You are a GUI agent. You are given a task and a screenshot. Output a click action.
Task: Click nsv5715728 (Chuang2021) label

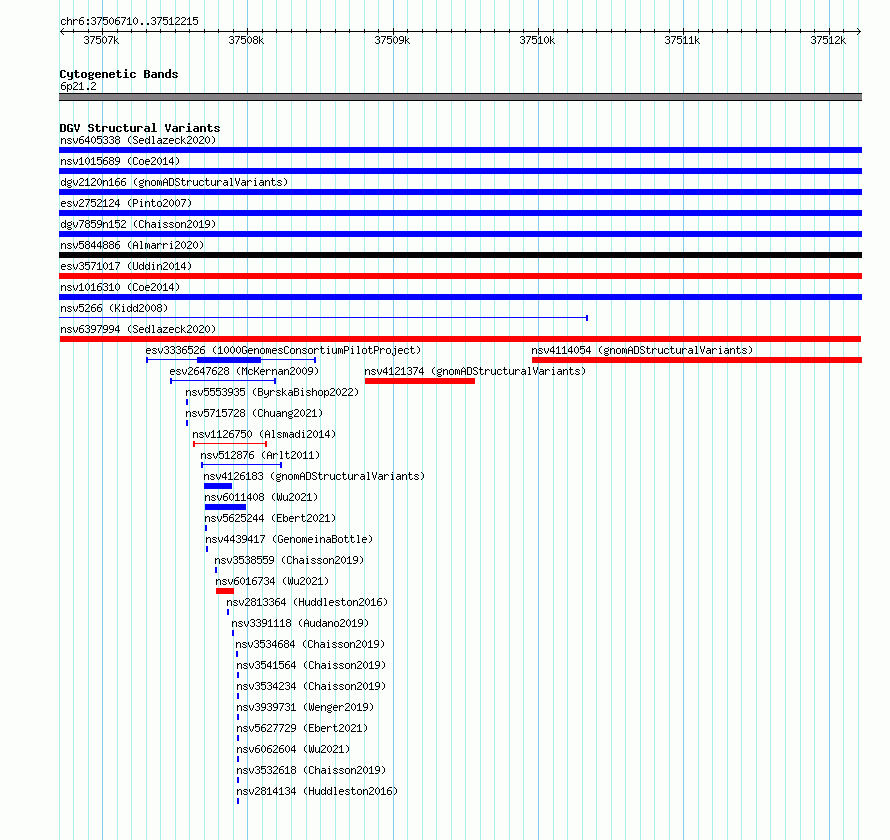click(254, 413)
